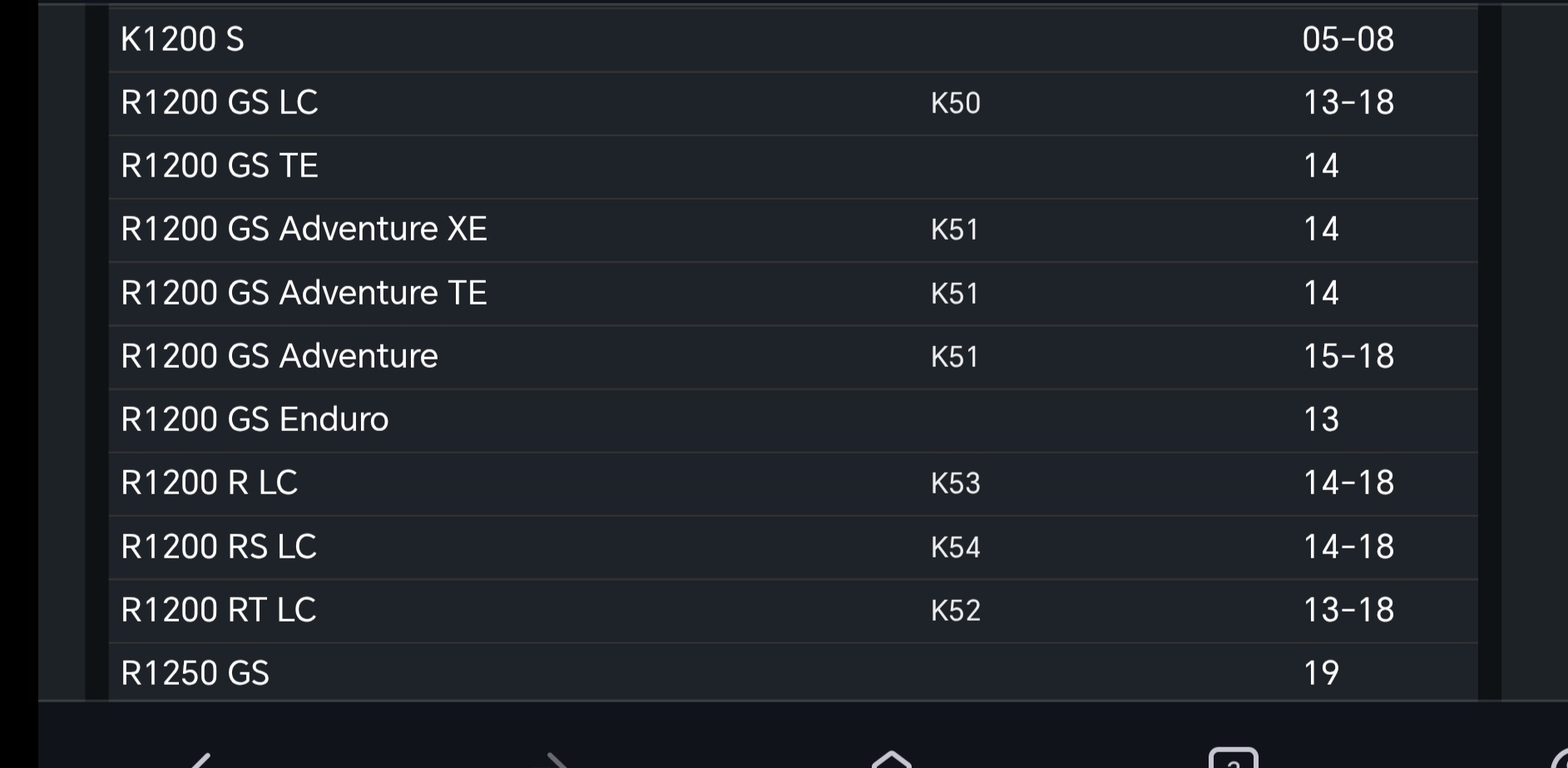Select the R1200 GS LC model

pyautogui.click(x=219, y=102)
